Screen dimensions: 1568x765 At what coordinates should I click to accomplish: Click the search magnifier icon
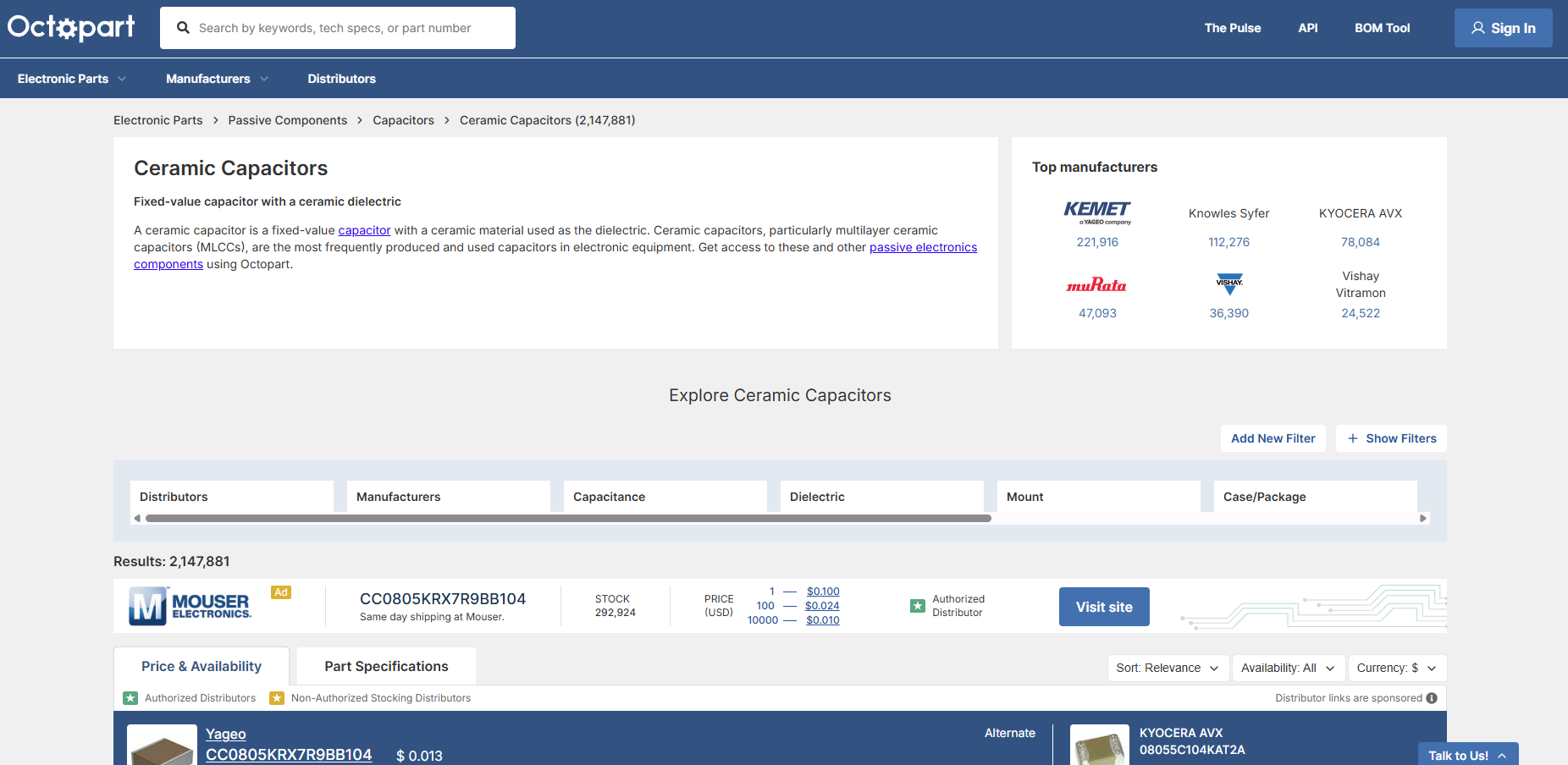tap(183, 28)
